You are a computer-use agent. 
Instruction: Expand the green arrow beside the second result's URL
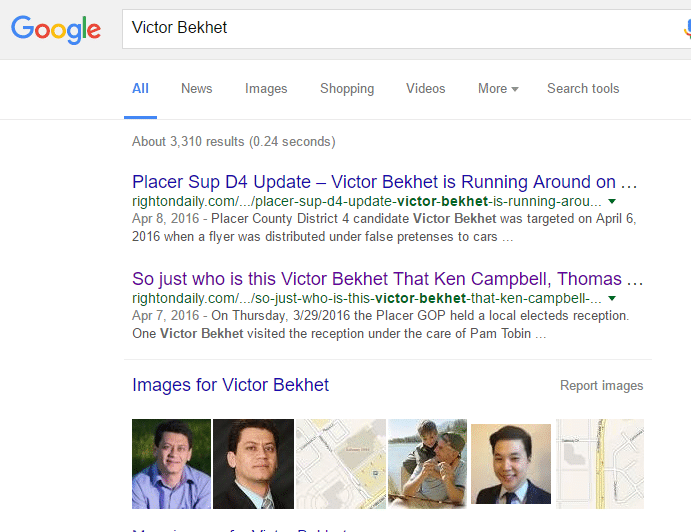click(611, 297)
